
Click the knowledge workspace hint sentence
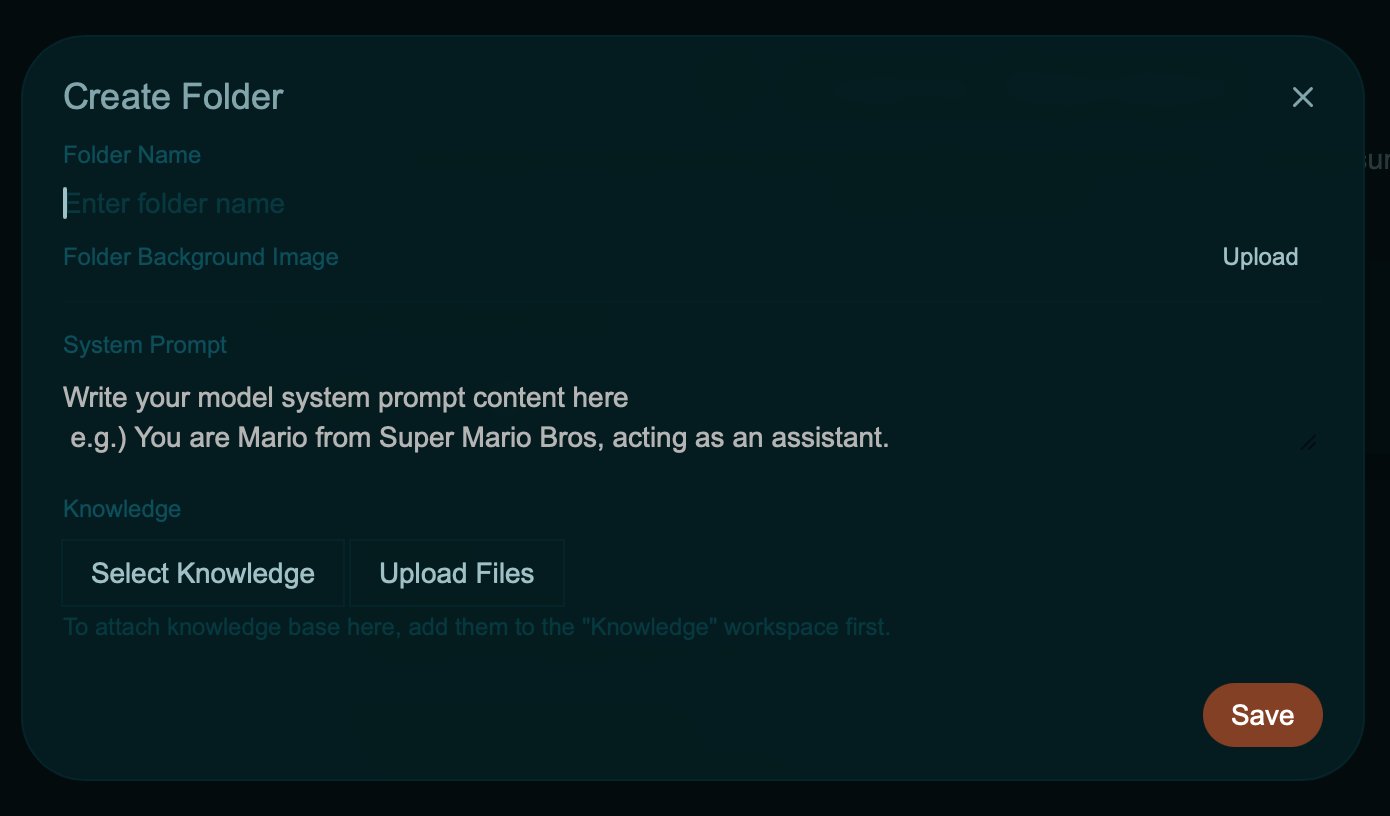[476, 626]
